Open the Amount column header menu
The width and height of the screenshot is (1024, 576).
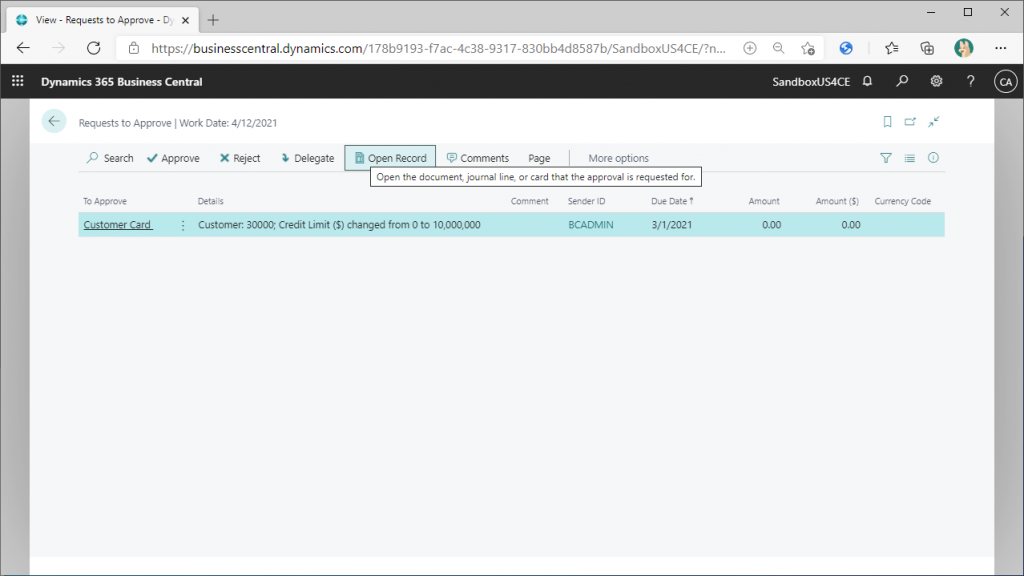pos(763,201)
